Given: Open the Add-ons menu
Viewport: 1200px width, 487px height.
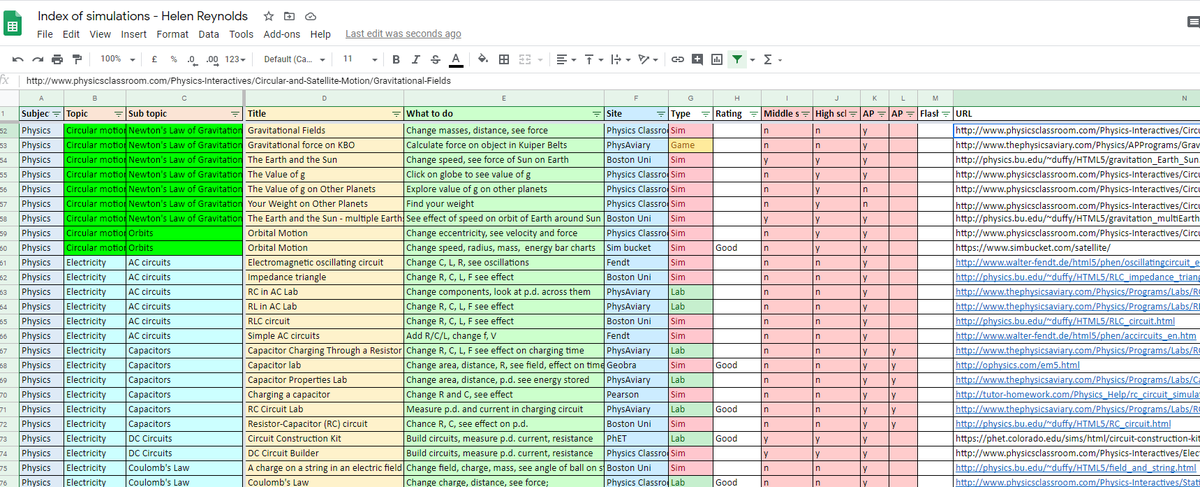Looking at the screenshot, I should point(282,34).
